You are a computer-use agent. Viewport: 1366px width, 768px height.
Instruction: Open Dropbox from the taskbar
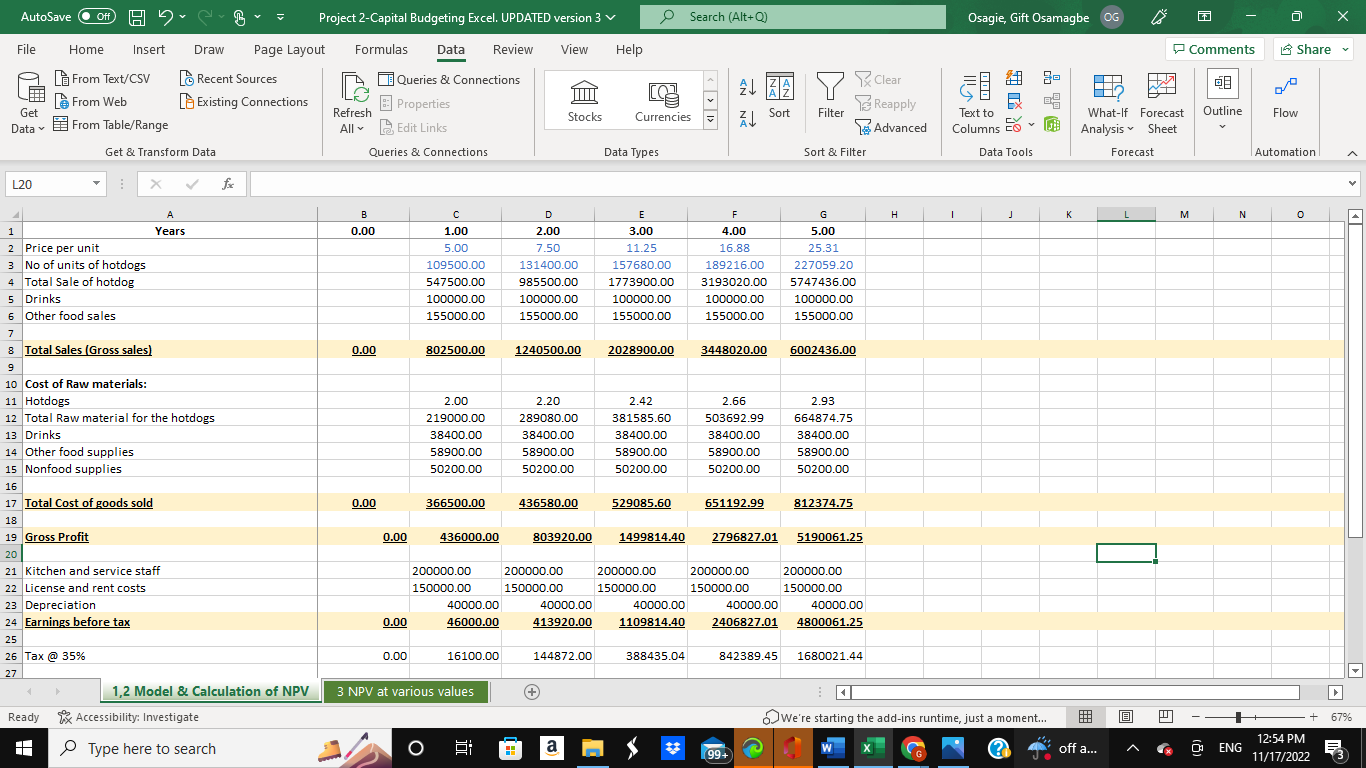673,748
